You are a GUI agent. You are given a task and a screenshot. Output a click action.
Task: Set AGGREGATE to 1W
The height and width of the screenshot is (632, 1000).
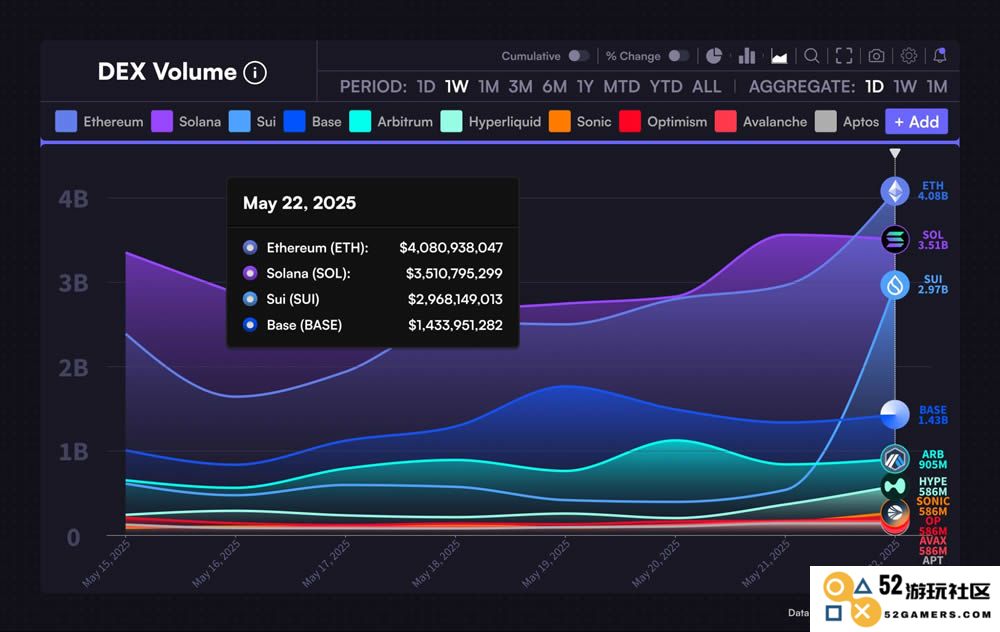click(x=905, y=87)
